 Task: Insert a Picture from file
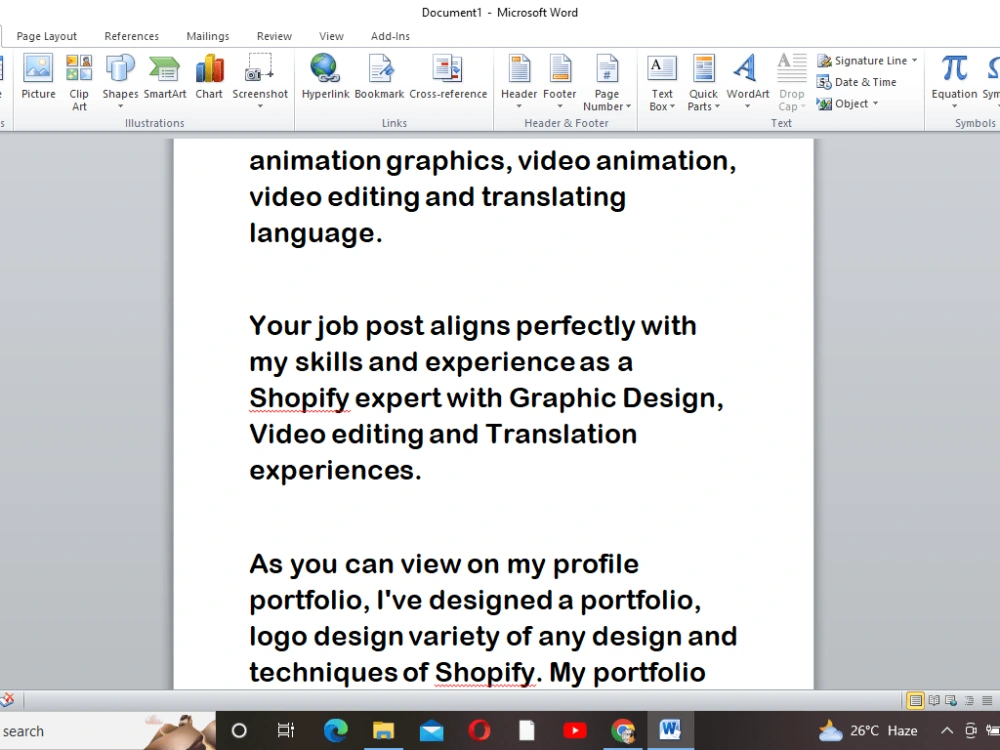[38, 77]
